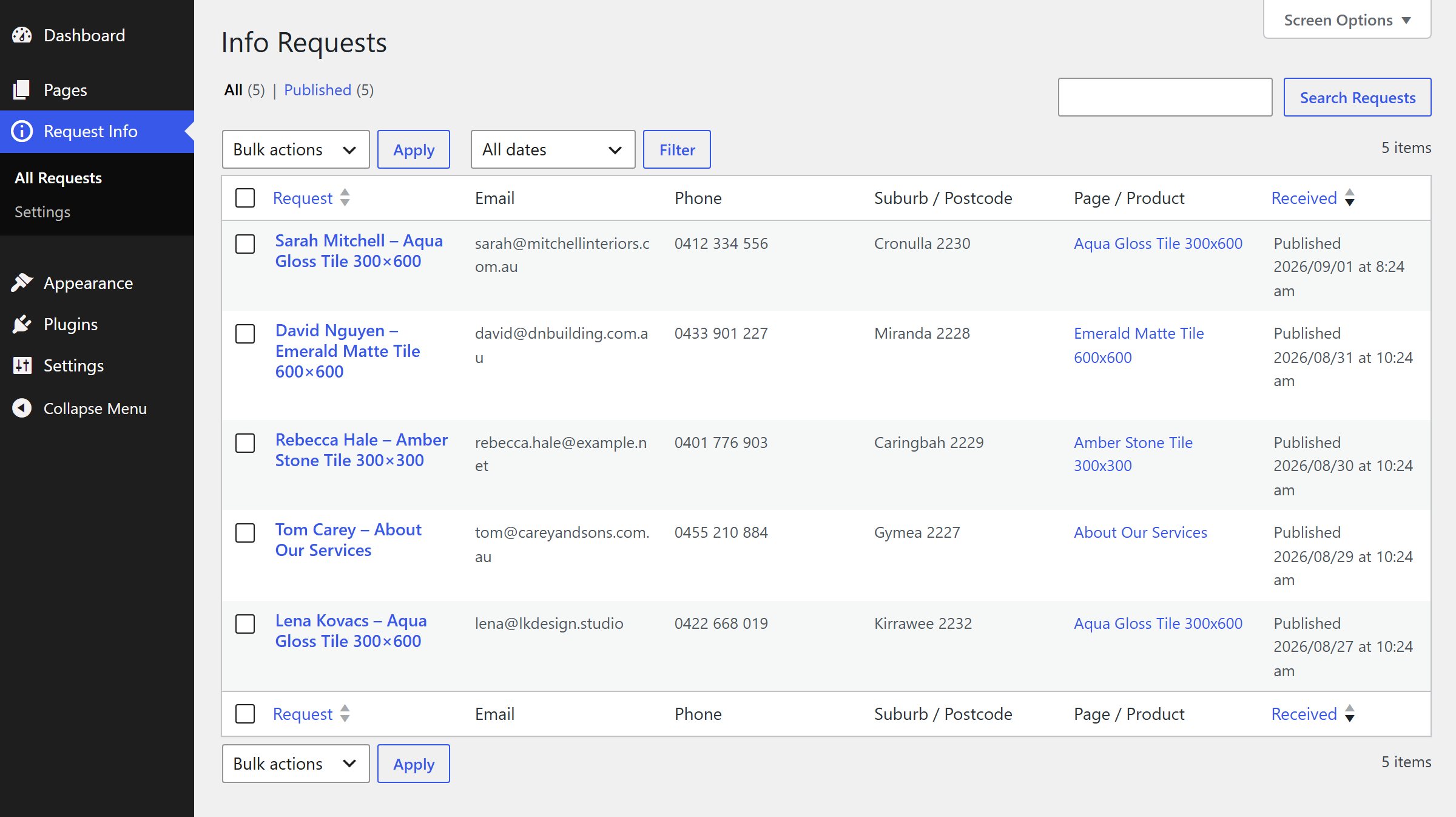1456x817 pixels.
Task: Click the Collapse Menu arrow icon
Action: 22,408
